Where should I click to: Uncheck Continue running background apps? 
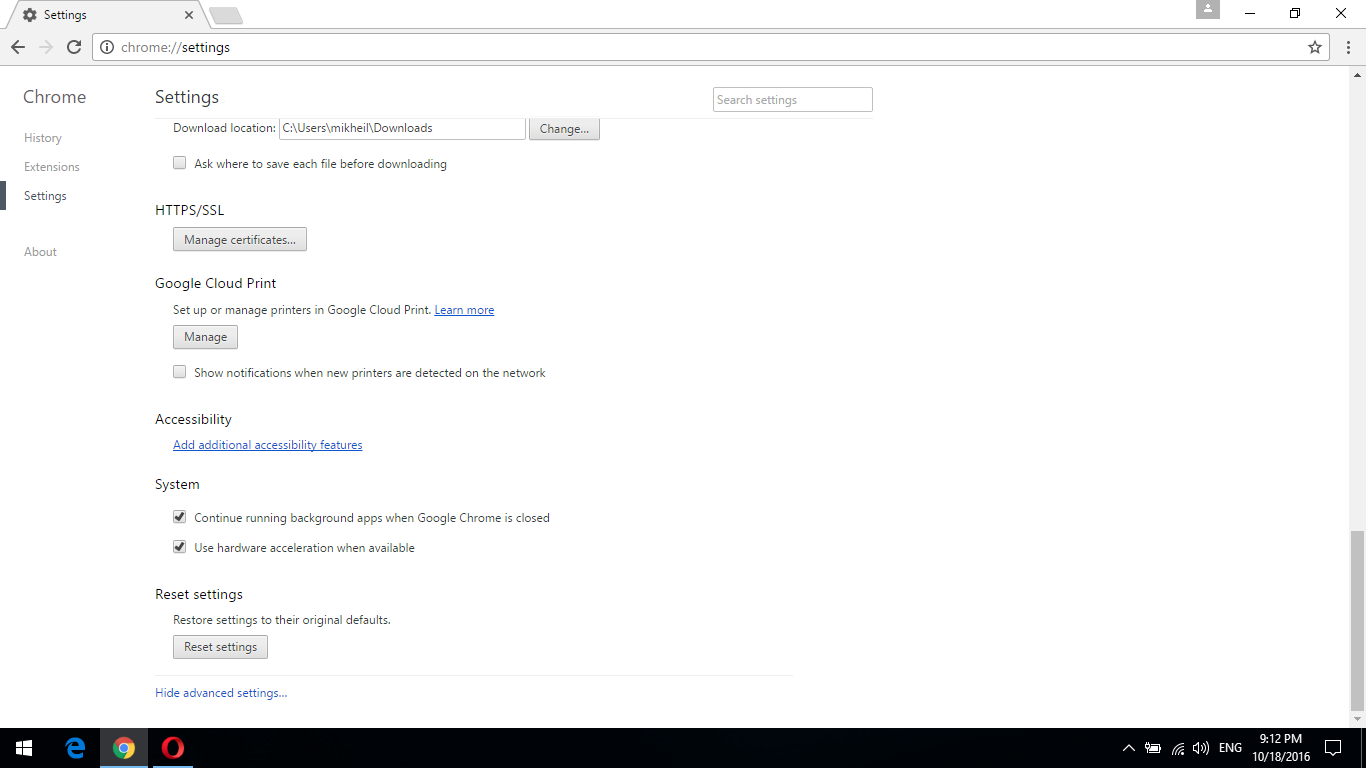pos(180,517)
